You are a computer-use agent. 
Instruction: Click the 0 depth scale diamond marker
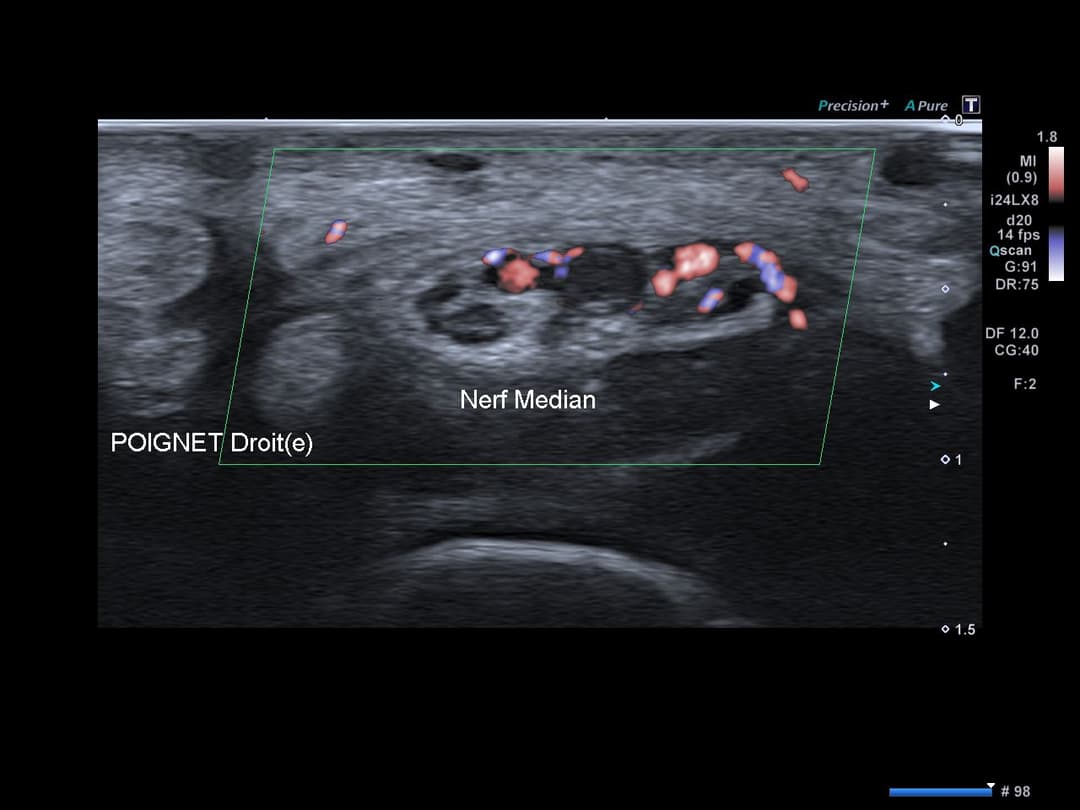pyautogui.click(x=946, y=120)
